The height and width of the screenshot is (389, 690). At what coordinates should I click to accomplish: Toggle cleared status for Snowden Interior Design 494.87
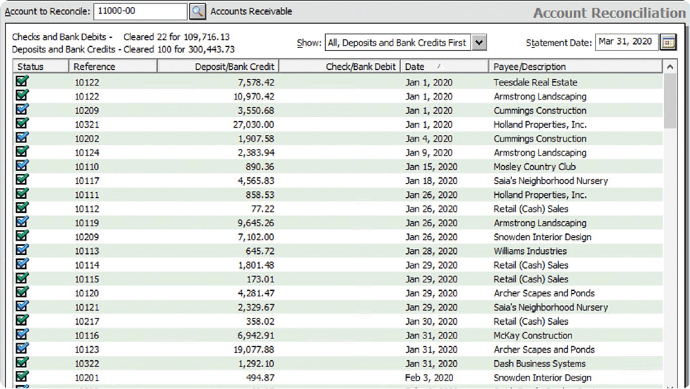[x=22, y=377]
